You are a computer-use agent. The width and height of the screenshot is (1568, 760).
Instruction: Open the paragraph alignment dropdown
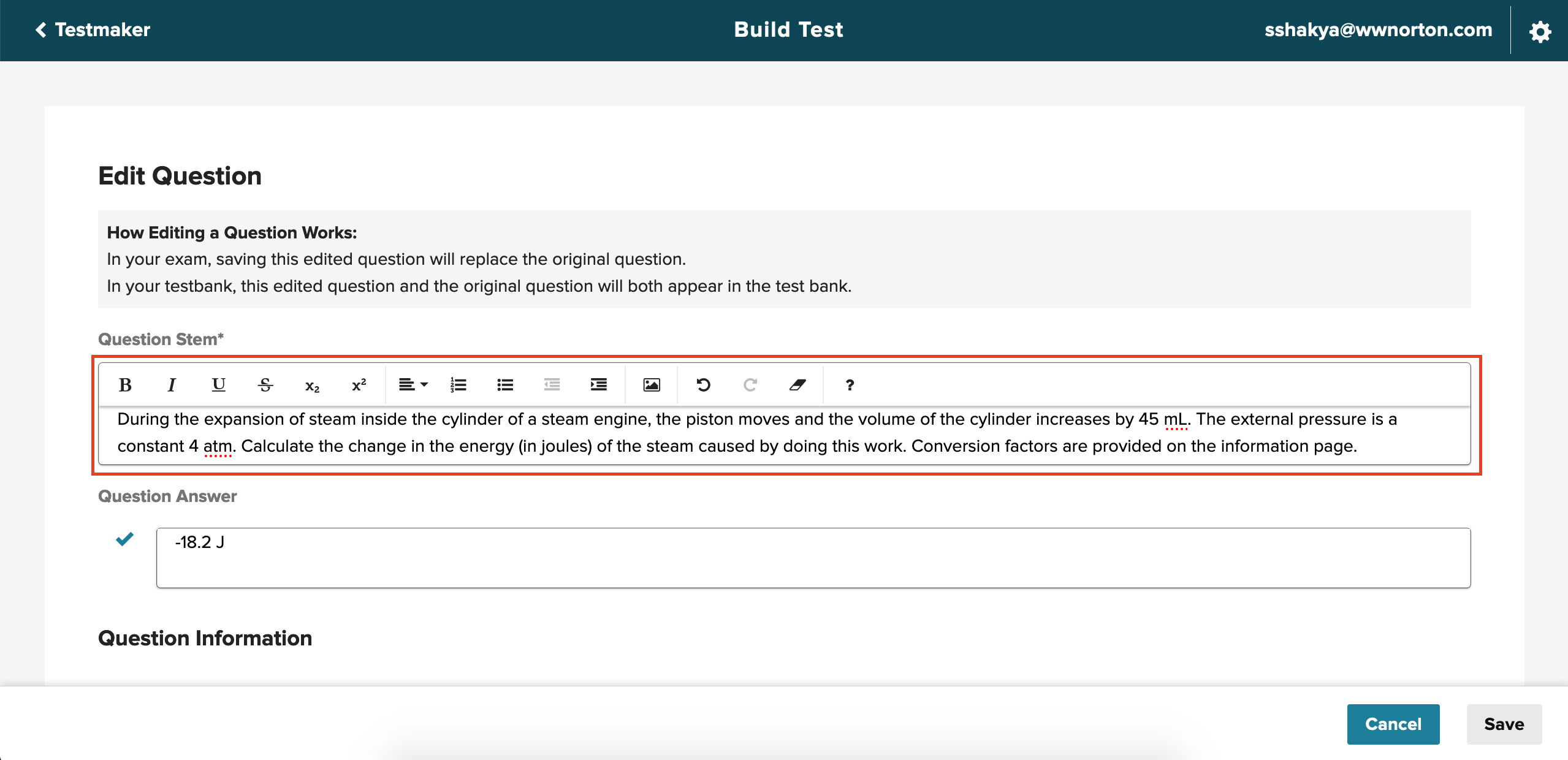point(413,385)
